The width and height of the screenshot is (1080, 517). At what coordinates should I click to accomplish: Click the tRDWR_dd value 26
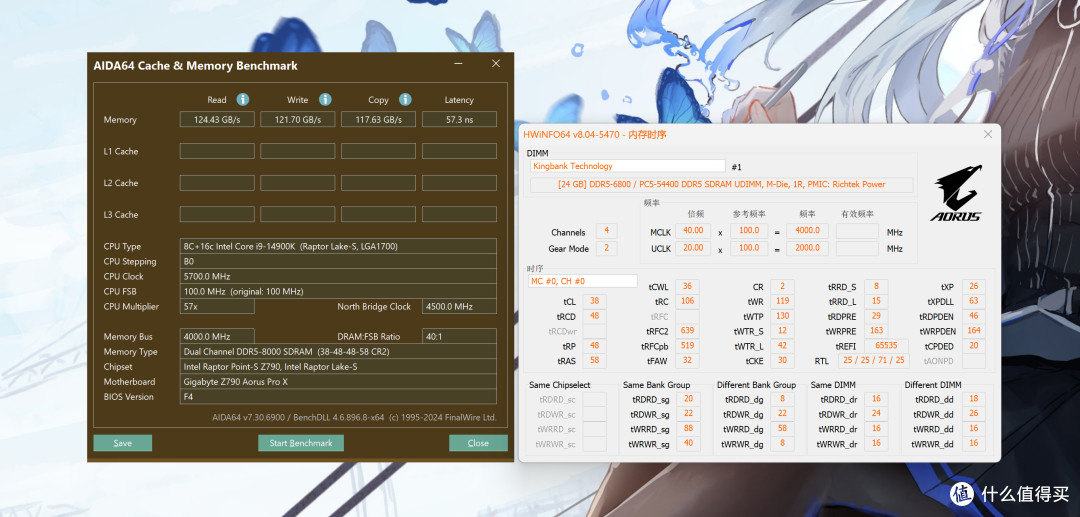pos(973,414)
